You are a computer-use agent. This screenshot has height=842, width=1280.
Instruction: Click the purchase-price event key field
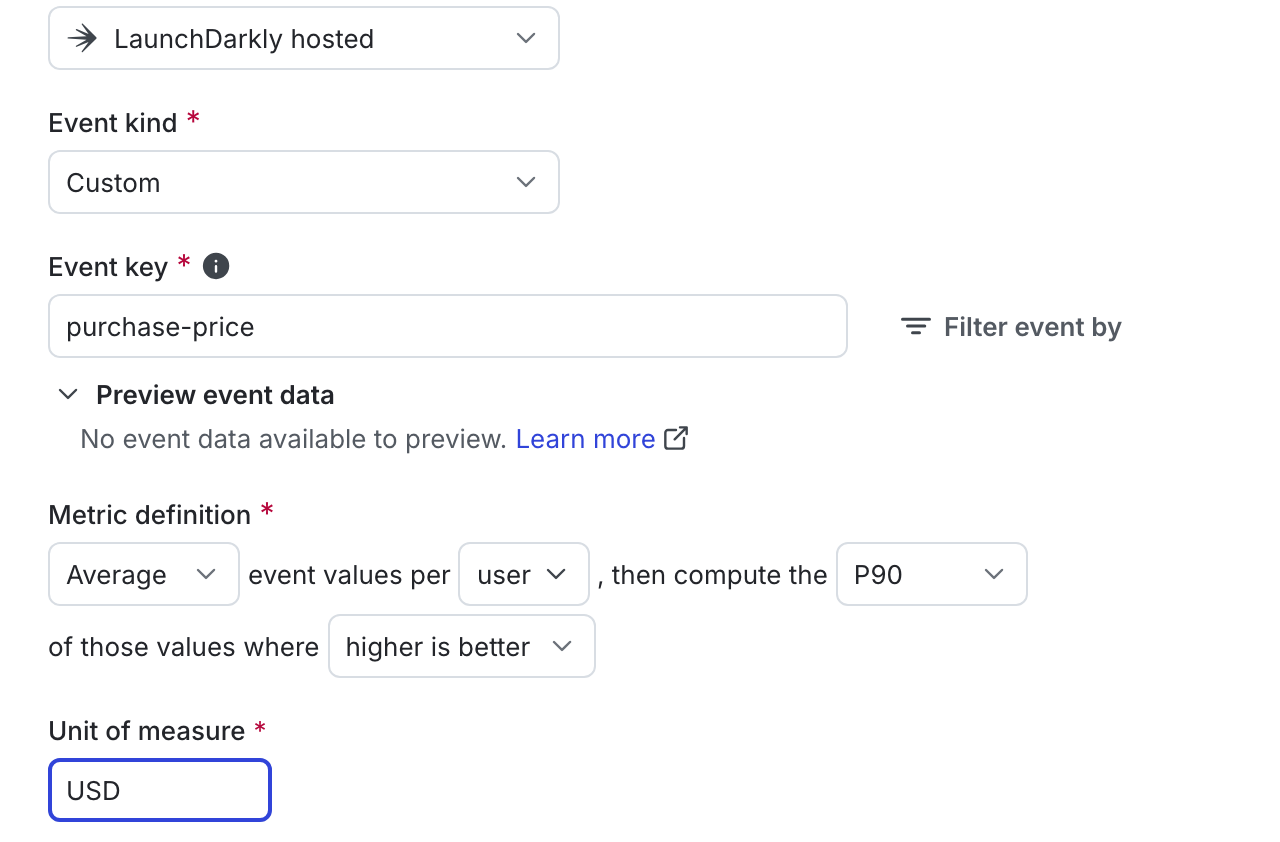pos(448,326)
